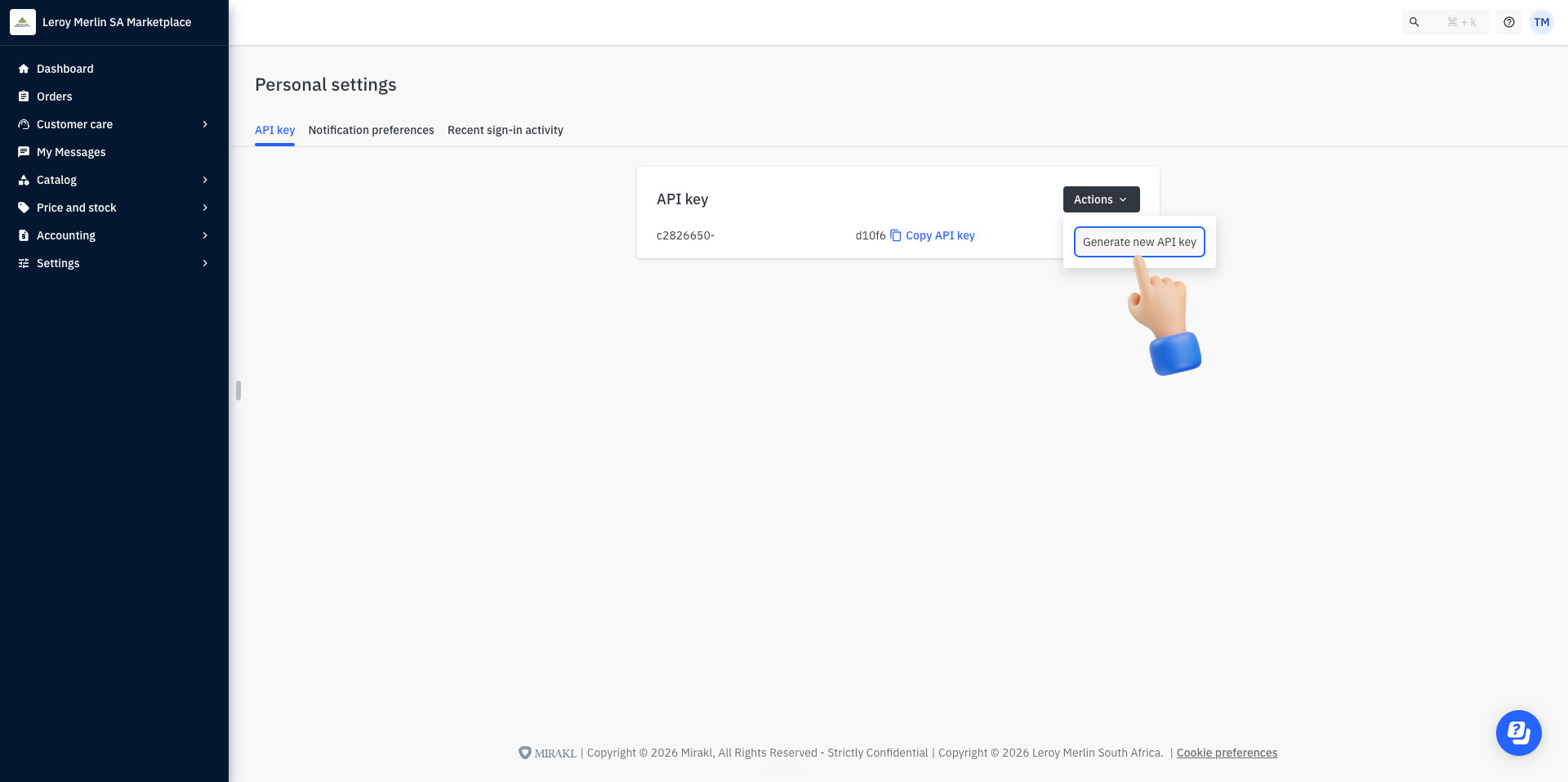
Task: Click the Orders clipboard icon
Action: 24,96
